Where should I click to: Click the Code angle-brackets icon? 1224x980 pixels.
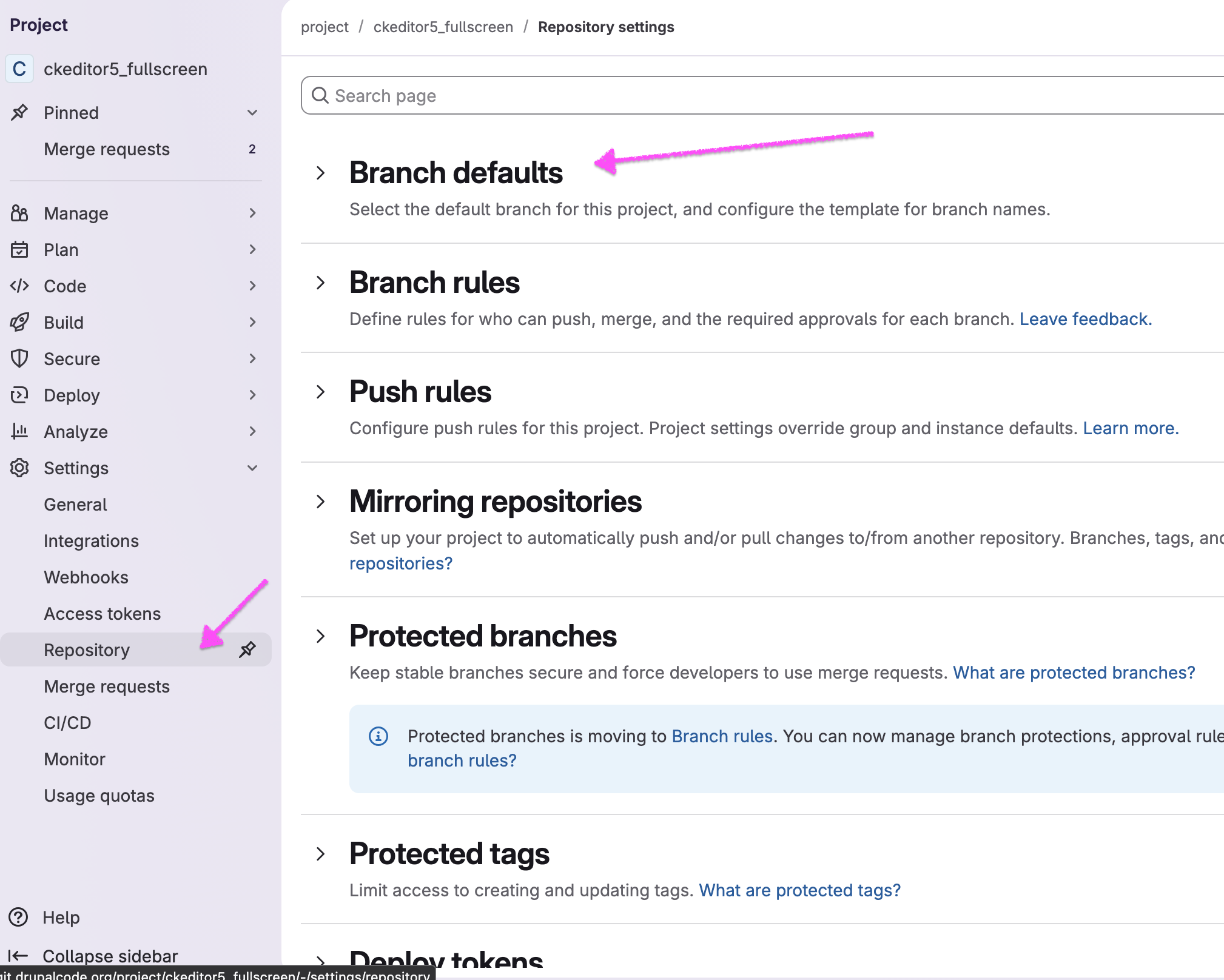point(19,286)
